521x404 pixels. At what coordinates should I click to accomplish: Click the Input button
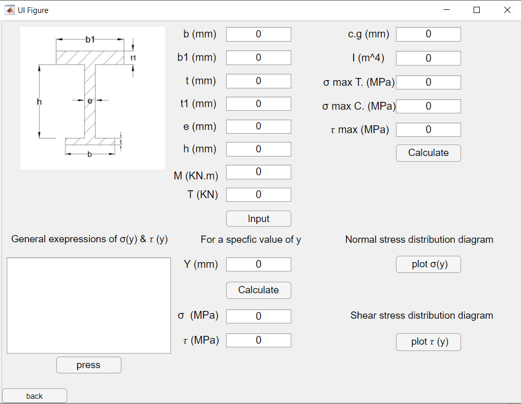pos(259,219)
